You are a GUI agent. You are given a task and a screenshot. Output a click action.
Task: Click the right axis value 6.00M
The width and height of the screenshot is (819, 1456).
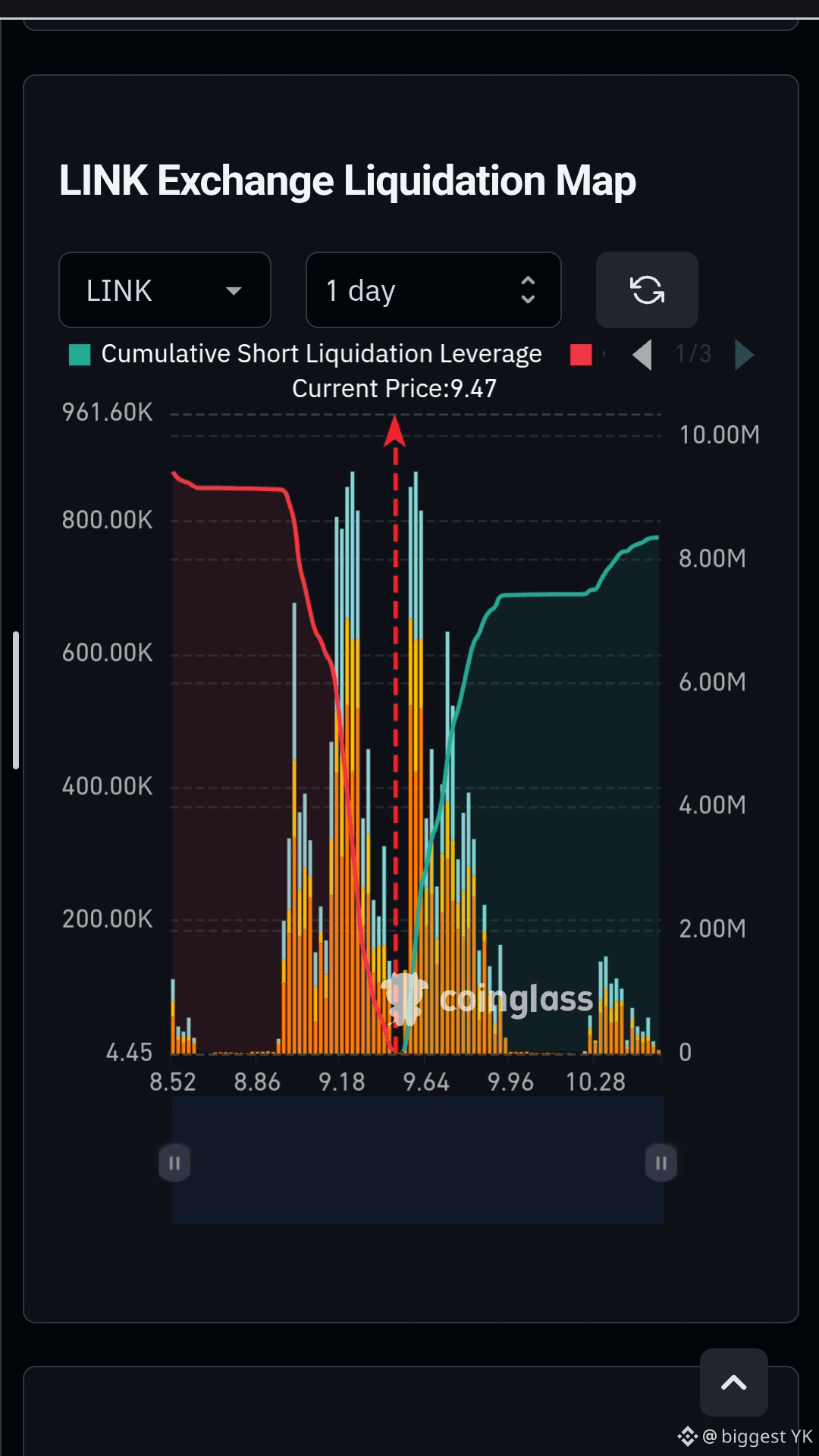tap(712, 682)
